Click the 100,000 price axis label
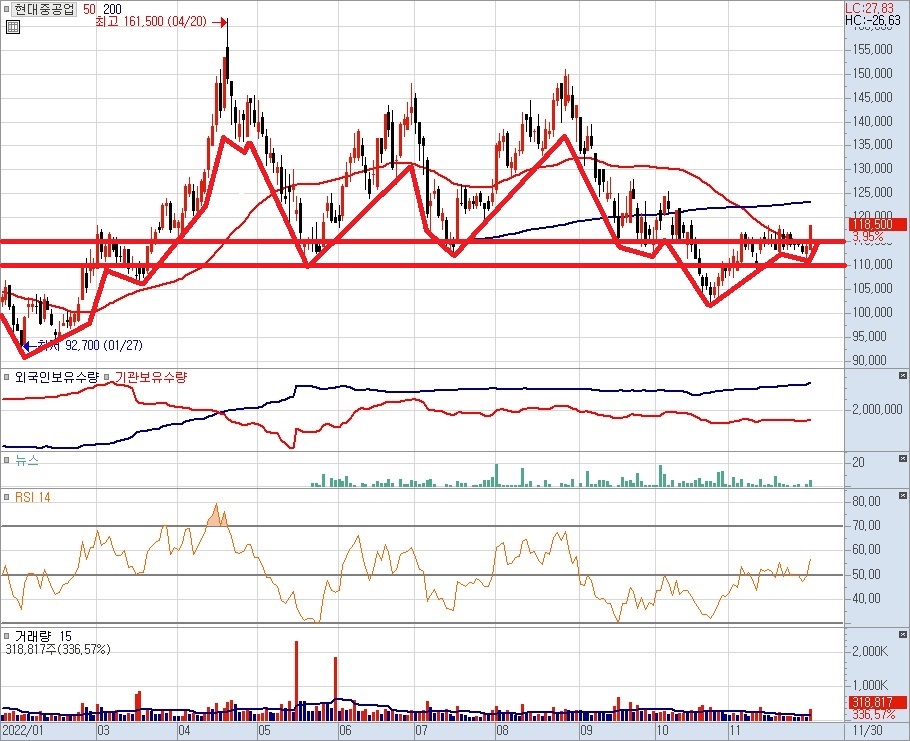Screen dimensions: 910x741 [x=872, y=312]
